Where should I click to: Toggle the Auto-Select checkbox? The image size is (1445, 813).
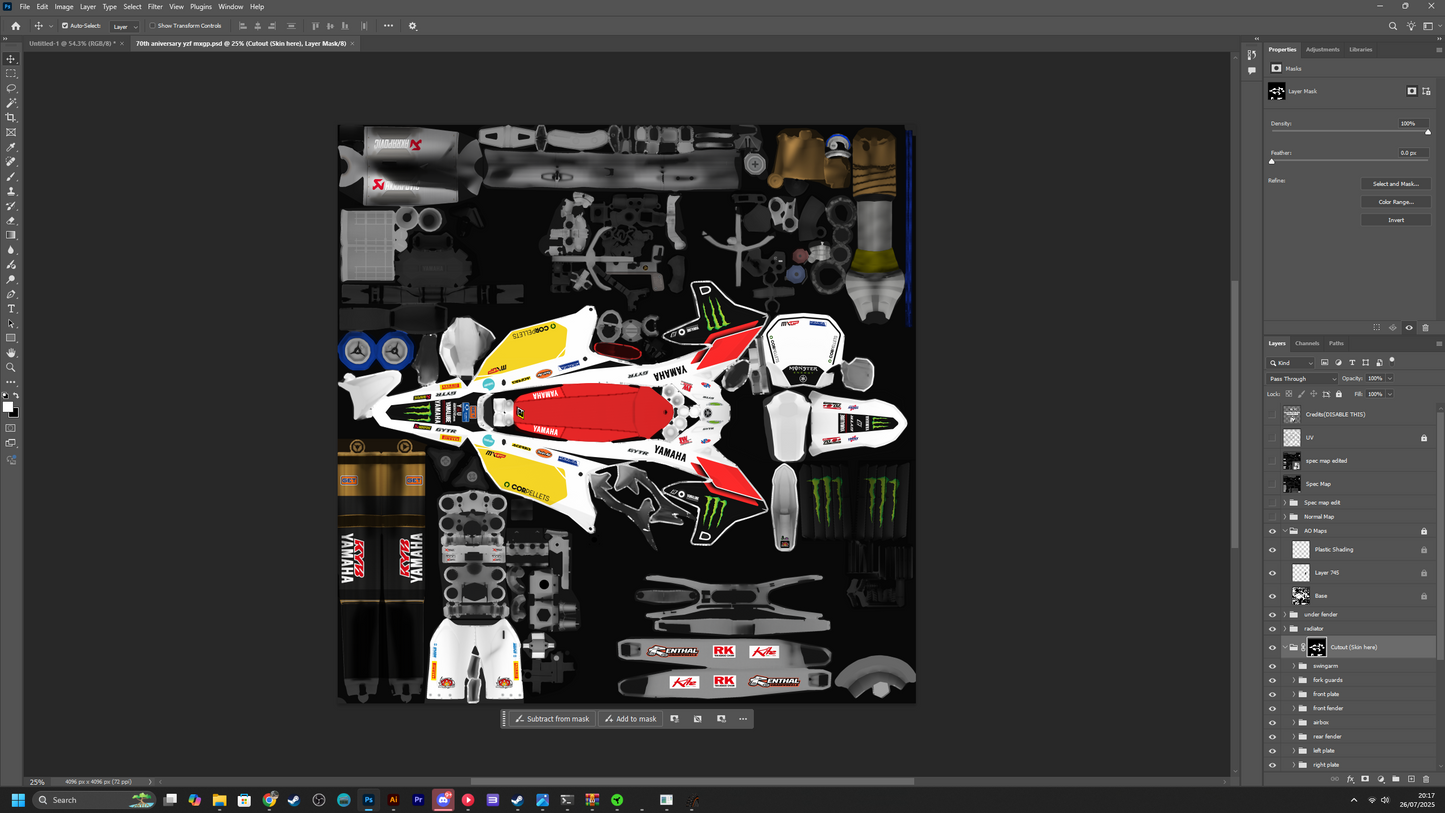click(x=65, y=26)
